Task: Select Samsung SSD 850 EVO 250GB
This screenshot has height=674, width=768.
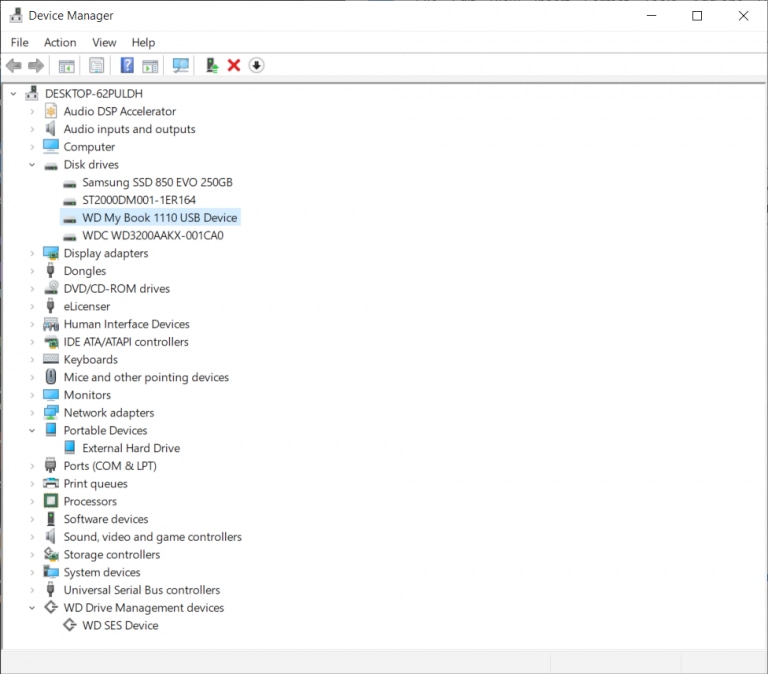Action: (x=157, y=183)
